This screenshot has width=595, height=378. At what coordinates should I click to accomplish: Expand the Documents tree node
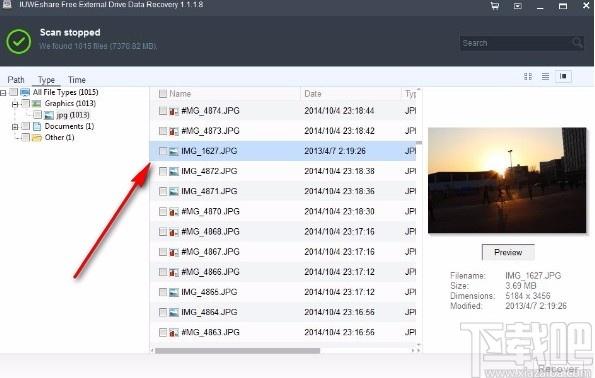[15, 127]
